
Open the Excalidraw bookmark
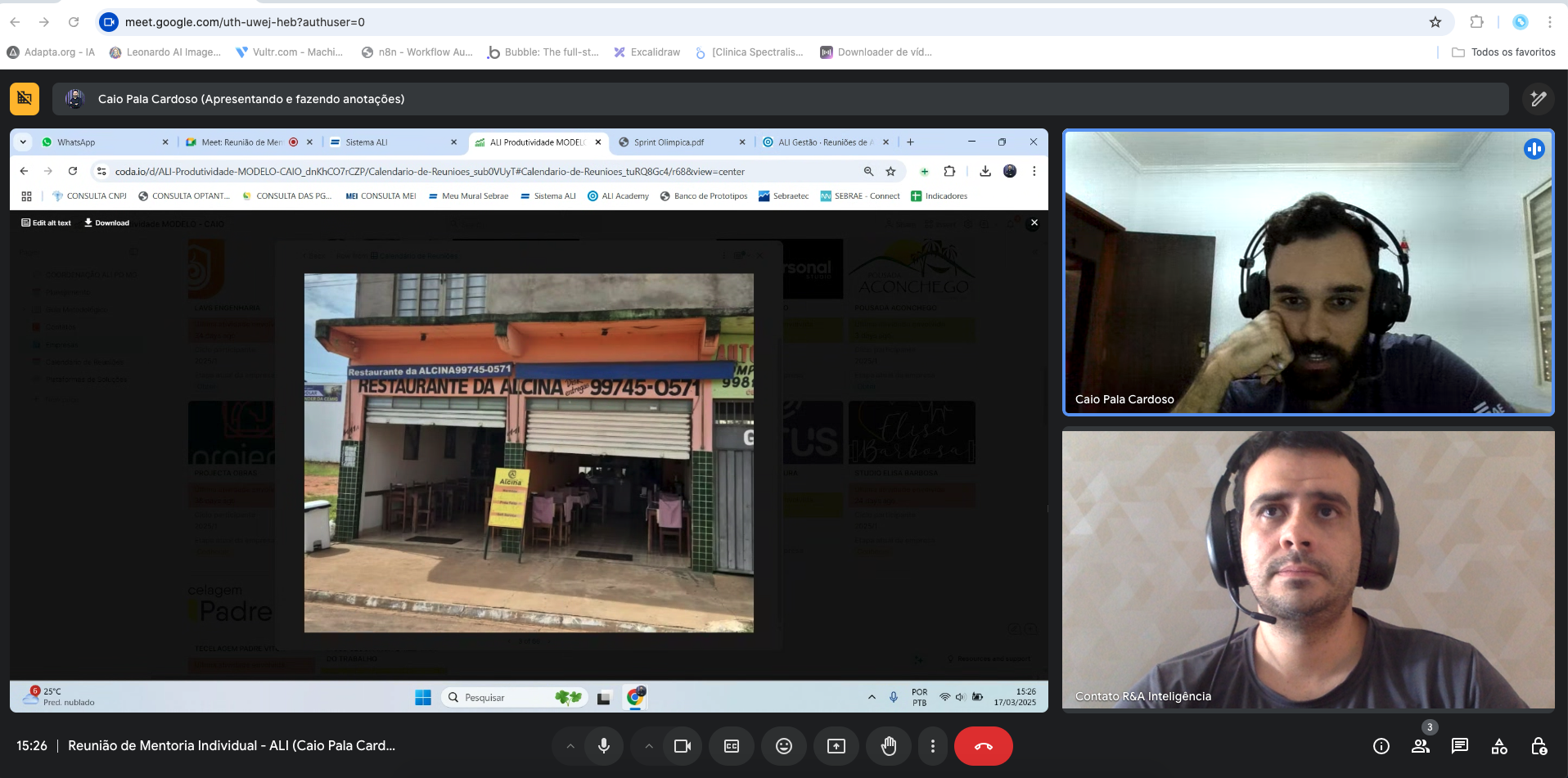[x=647, y=52]
